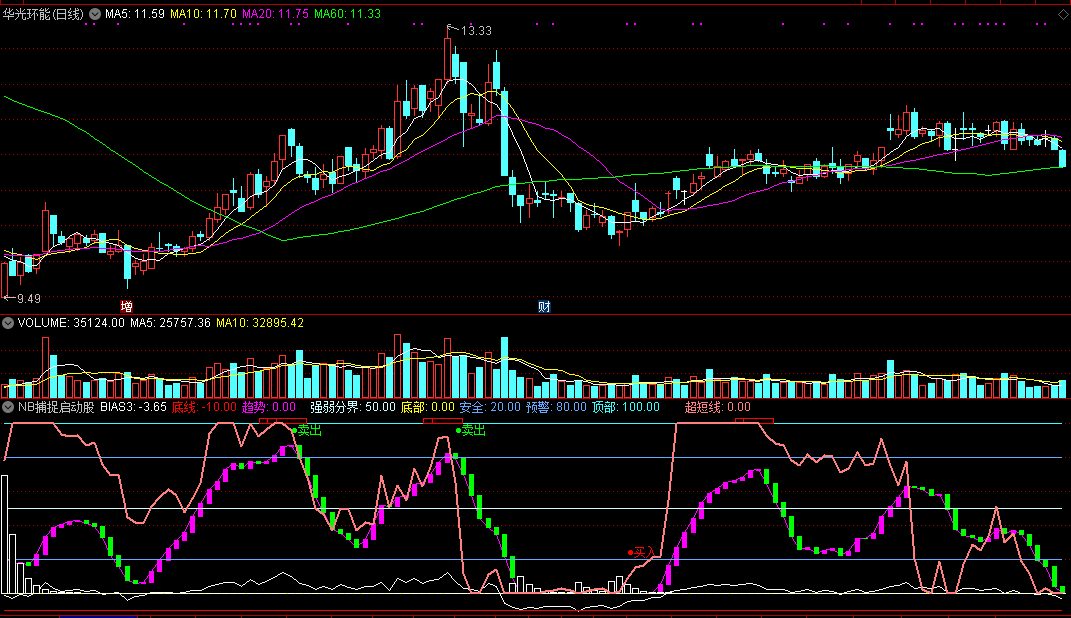Select the 华光环能(日线) chart title
This screenshot has height=618, width=1071.
43,14
